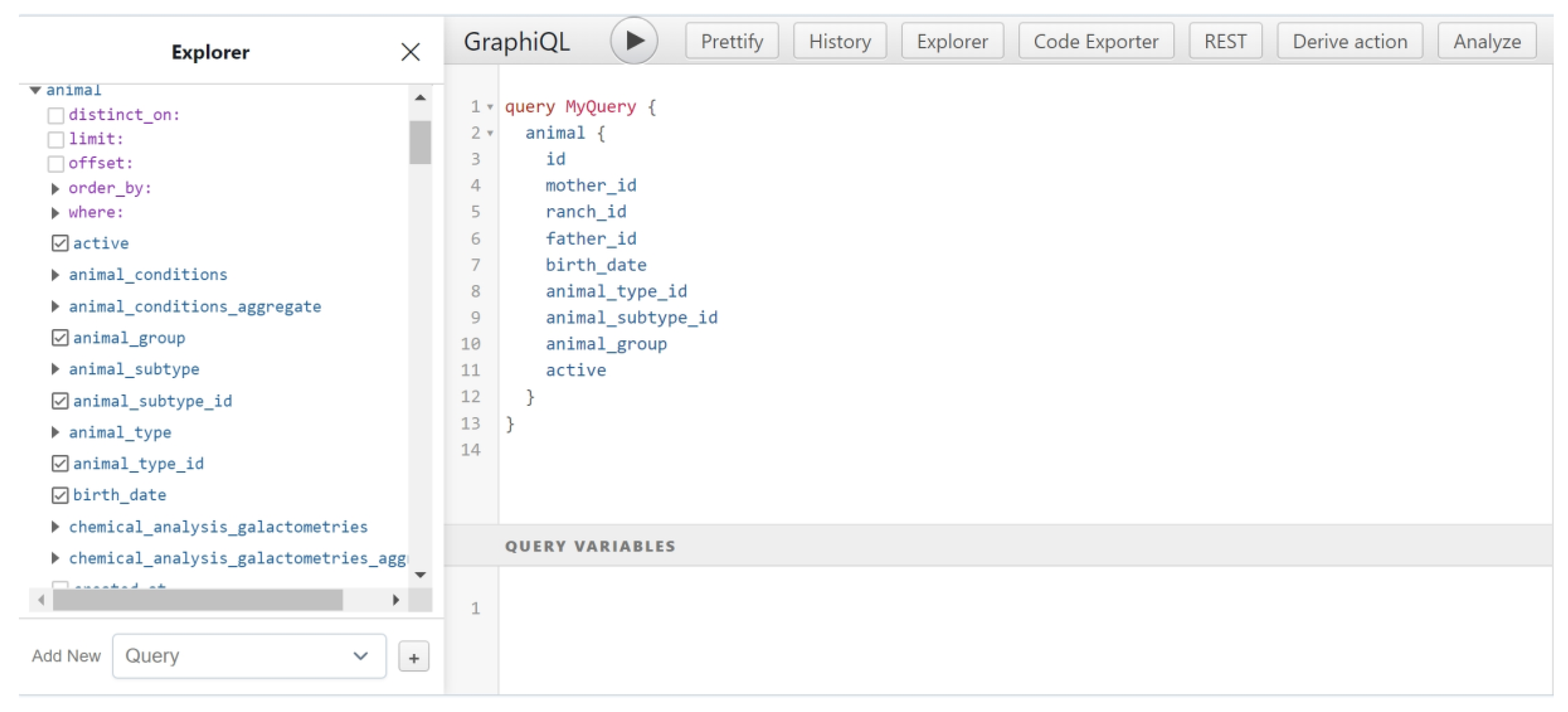Screen dimensions: 1568x712
Task: Close the Explorer panel with the X
Action: point(411,52)
